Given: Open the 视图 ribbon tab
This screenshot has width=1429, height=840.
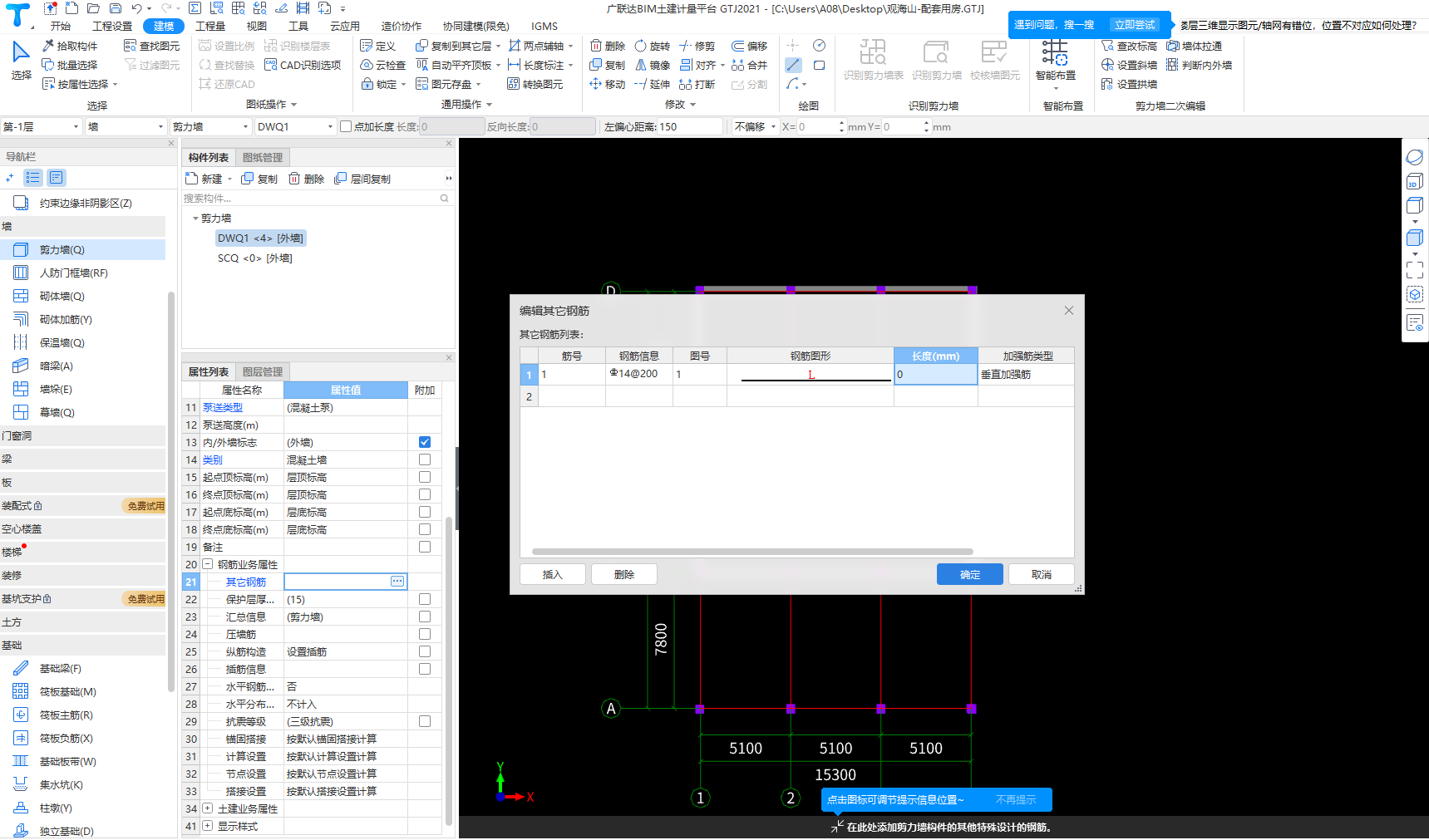Looking at the screenshot, I should [x=257, y=26].
